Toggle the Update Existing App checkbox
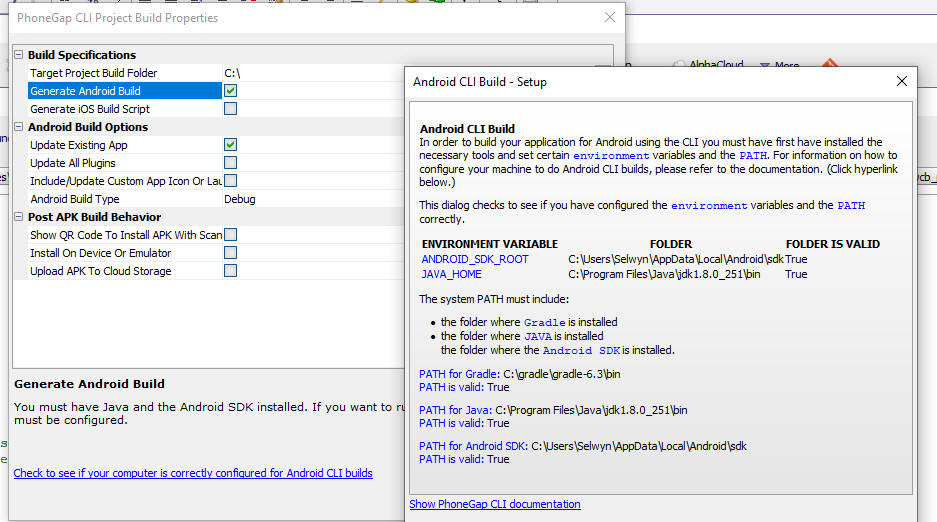Screen dimensions: 937x522 (230, 145)
